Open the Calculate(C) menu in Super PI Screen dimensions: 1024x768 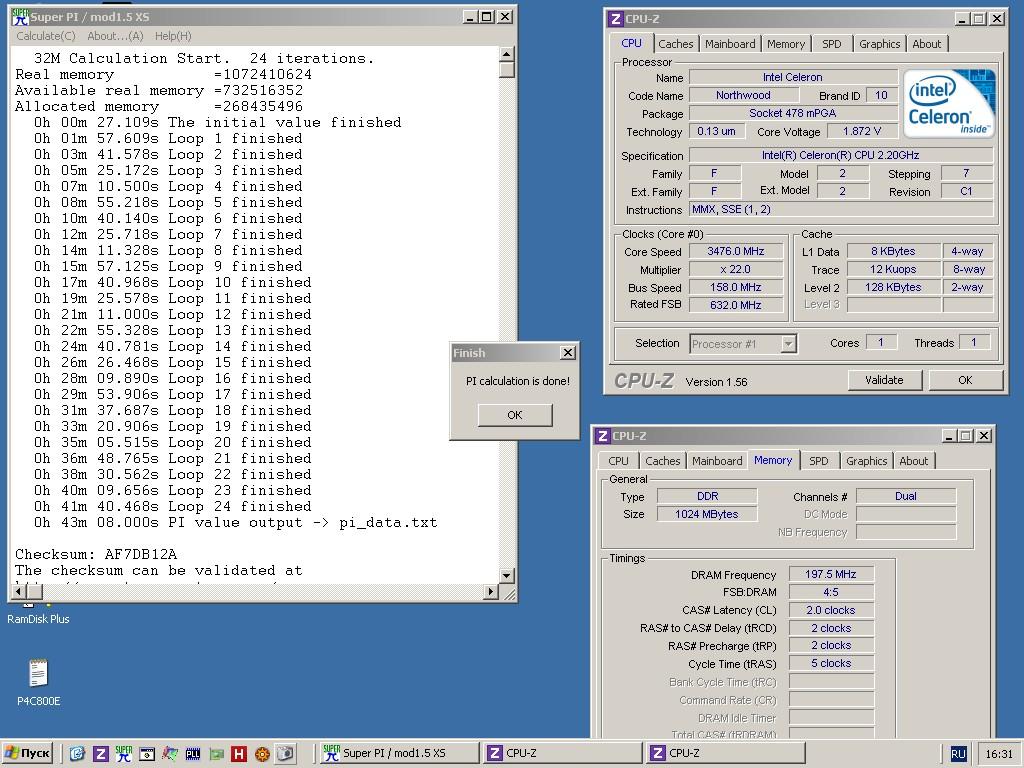(x=46, y=36)
